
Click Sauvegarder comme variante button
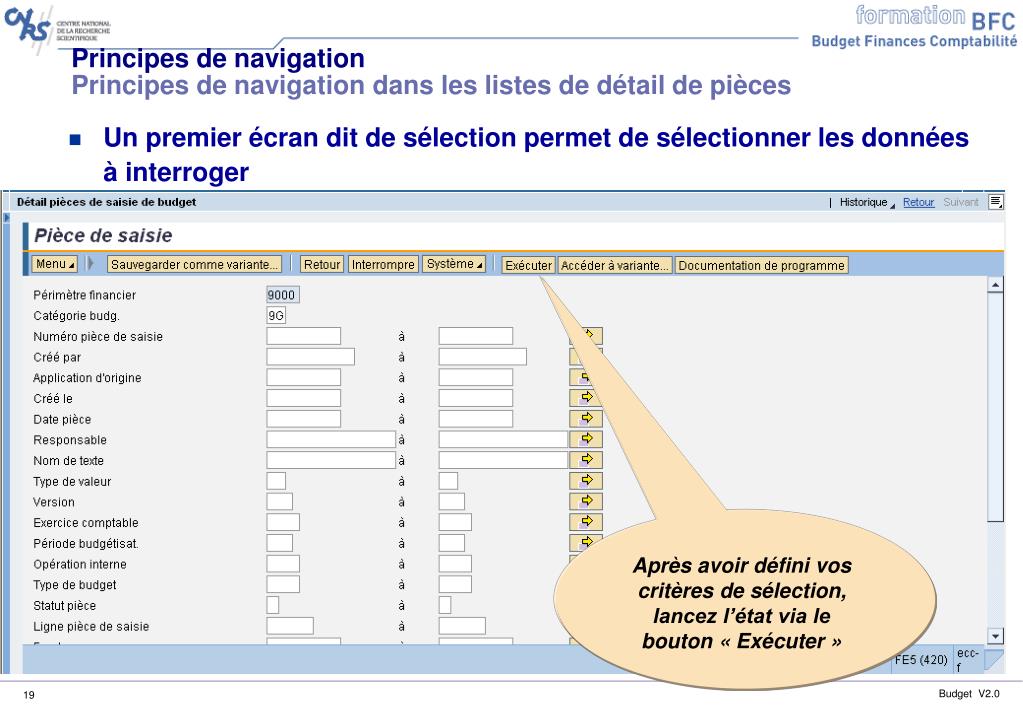[194, 264]
